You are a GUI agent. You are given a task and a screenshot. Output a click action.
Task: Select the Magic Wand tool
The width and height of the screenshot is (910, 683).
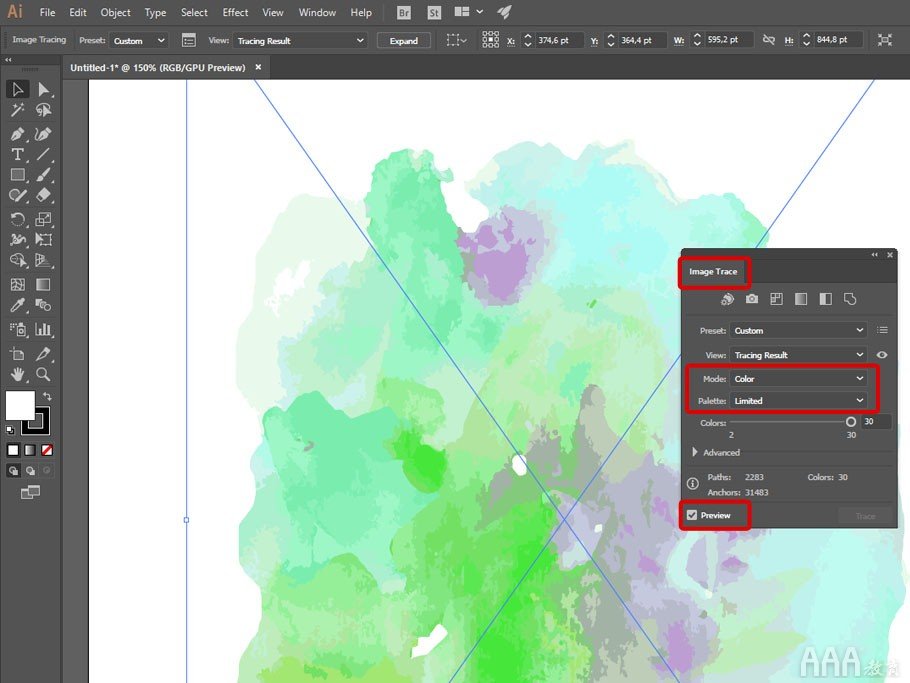point(17,110)
